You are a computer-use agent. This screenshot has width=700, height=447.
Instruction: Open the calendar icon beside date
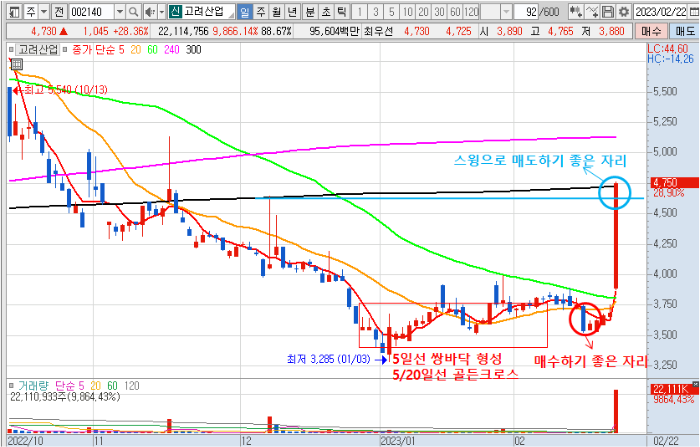coord(693,12)
